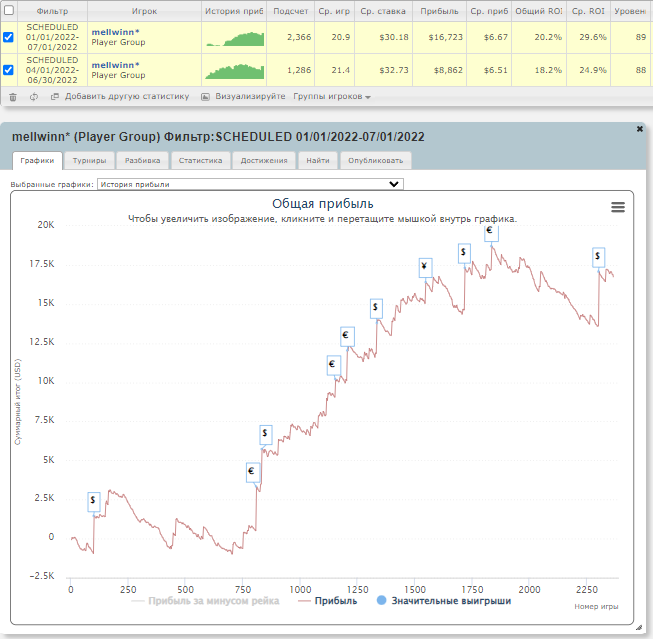Open the chart hamburger menu icon
Image resolution: width=653 pixels, height=639 pixels.
point(618,207)
